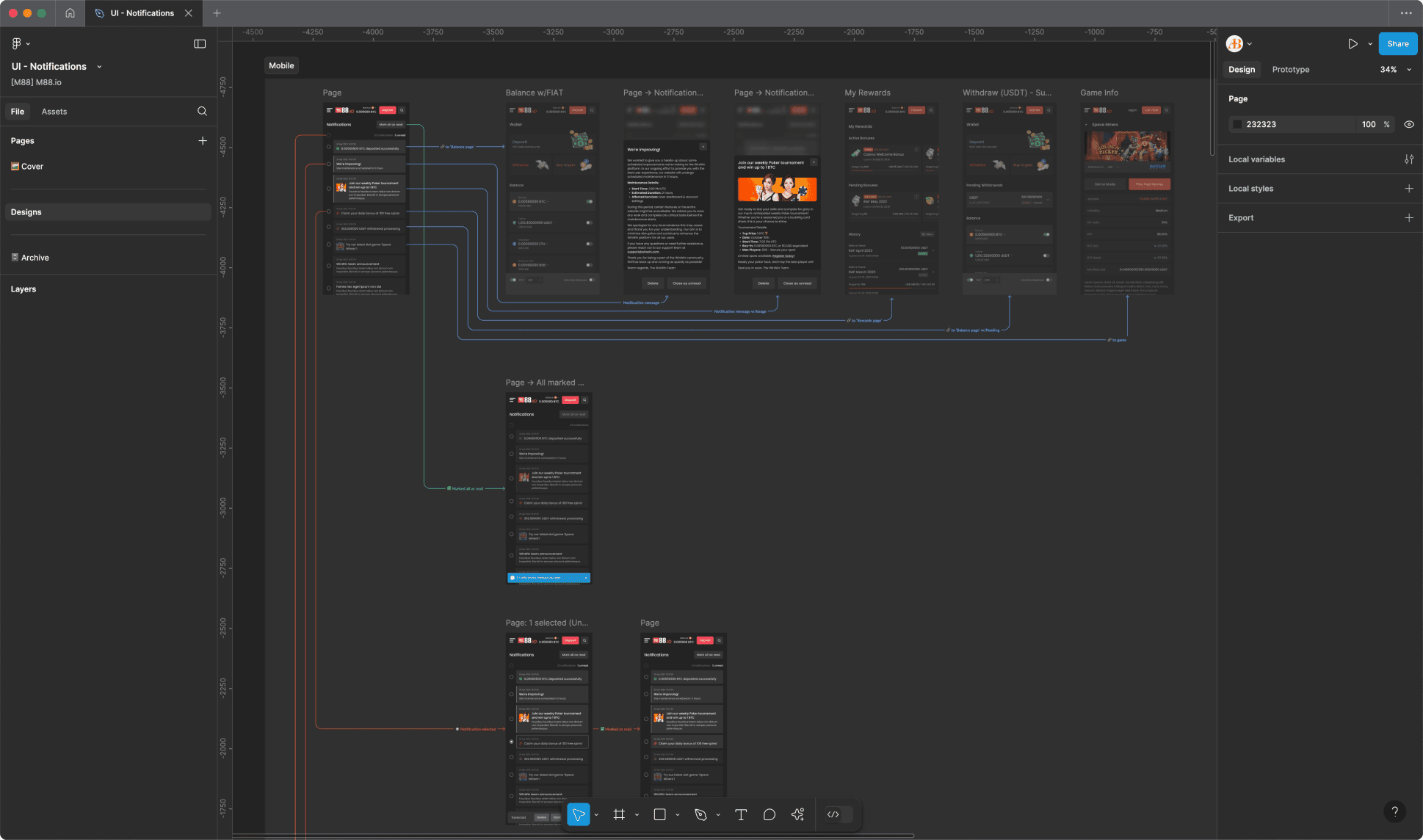
Task: Select the Frame tool in the toolbar
Action: click(x=620, y=814)
